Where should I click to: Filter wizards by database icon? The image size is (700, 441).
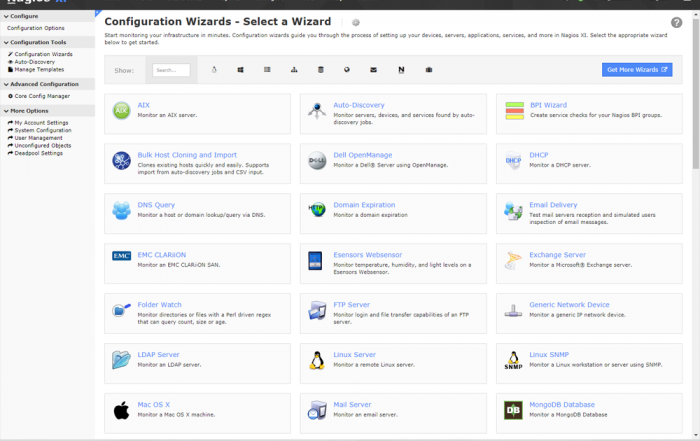coord(321,70)
